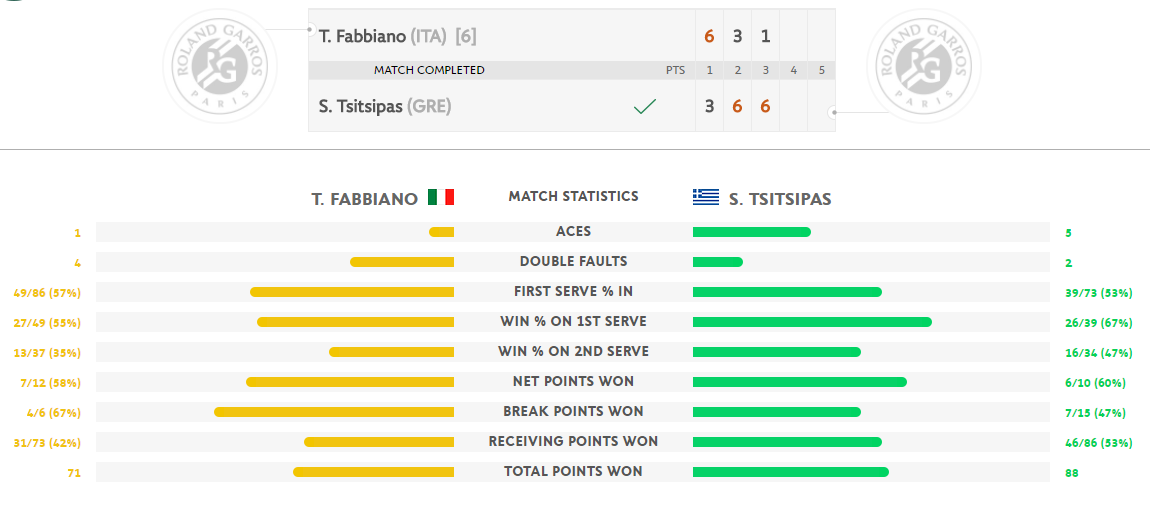1150x517 pixels.
Task: Click Tsitsipas's Win % on 1st Serve bar
Action: point(813,322)
